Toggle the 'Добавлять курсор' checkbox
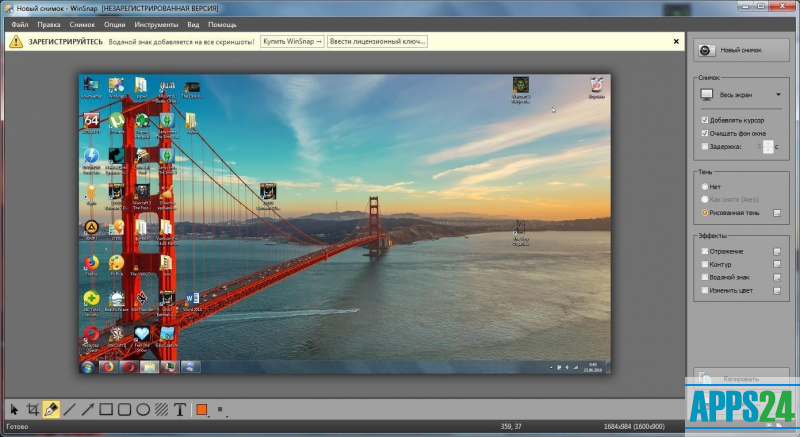The width and height of the screenshot is (800, 437). coord(705,119)
